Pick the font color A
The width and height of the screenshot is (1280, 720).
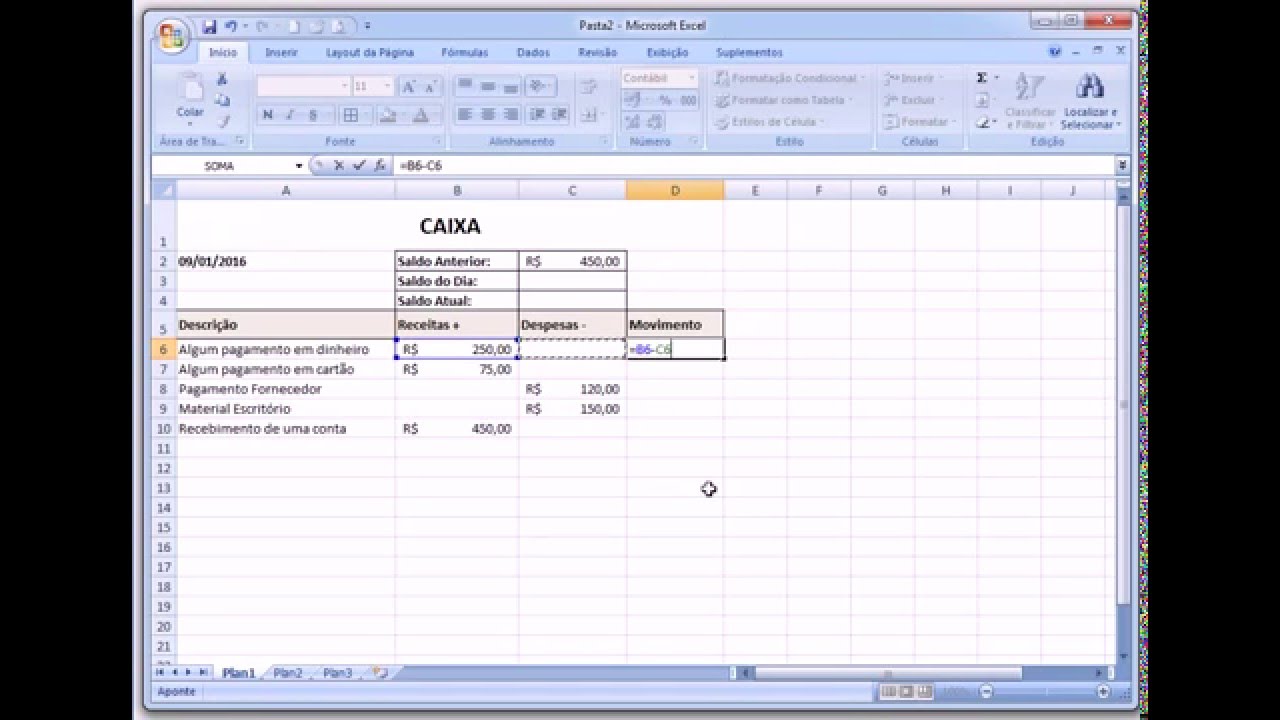(421, 115)
